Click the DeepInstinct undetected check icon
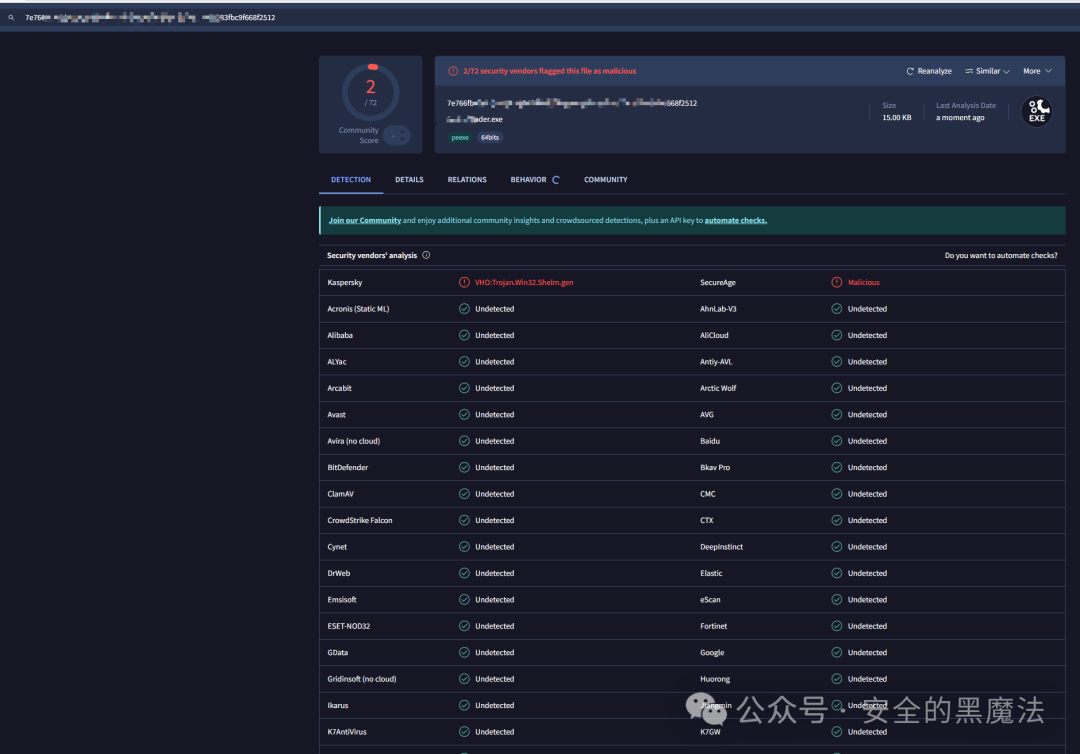Image resolution: width=1080 pixels, height=754 pixels. (836, 547)
